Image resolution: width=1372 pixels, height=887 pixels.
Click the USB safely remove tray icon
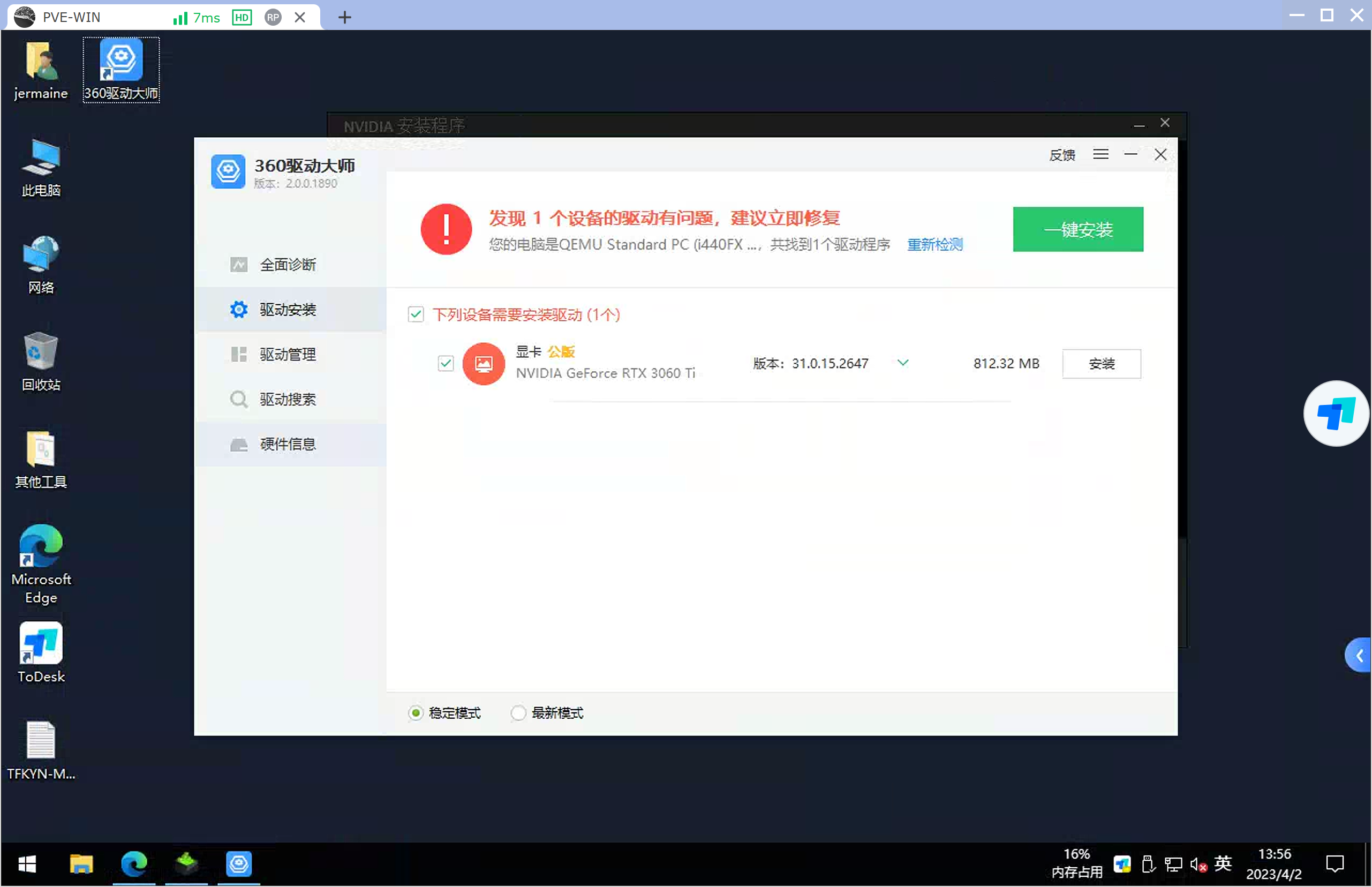(1148, 864)
